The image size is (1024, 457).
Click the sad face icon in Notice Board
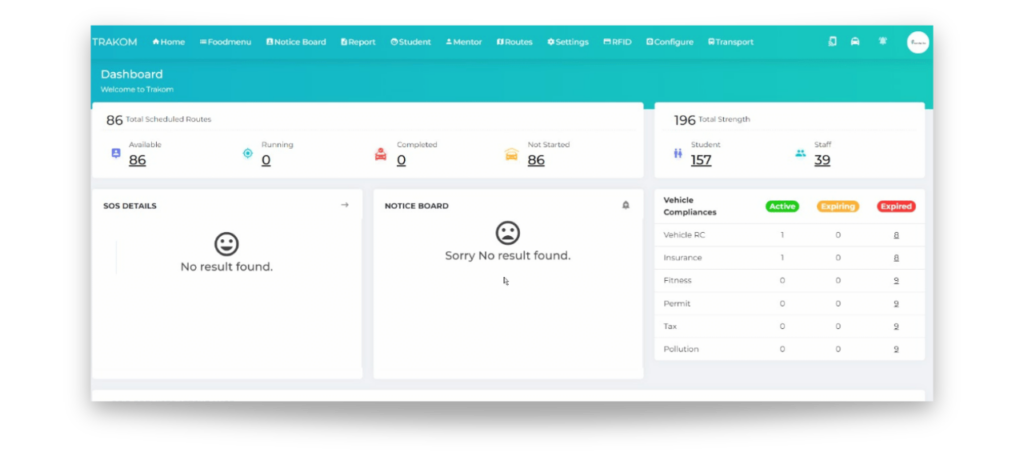pyautogui.click(x=507, y=233)
